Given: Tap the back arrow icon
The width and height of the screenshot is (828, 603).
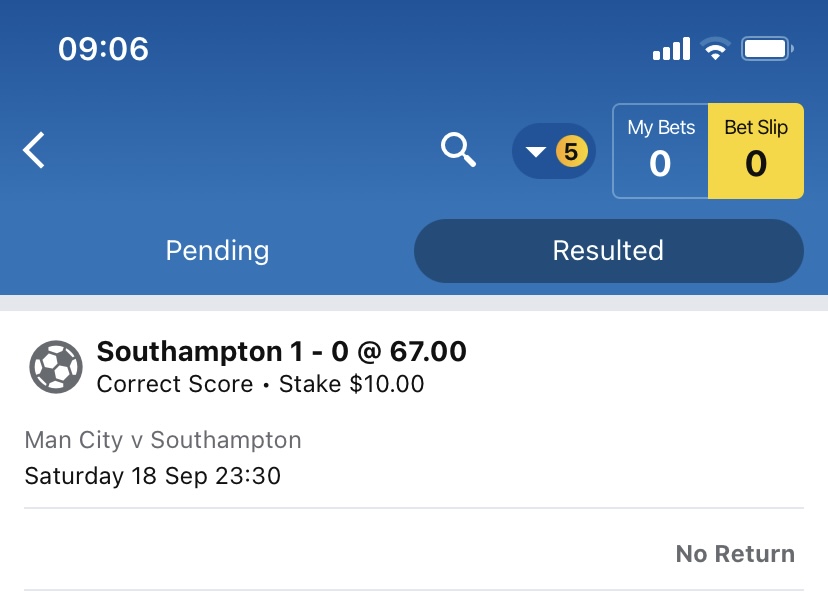Looking at the screenshot, I should click(34, 150).
